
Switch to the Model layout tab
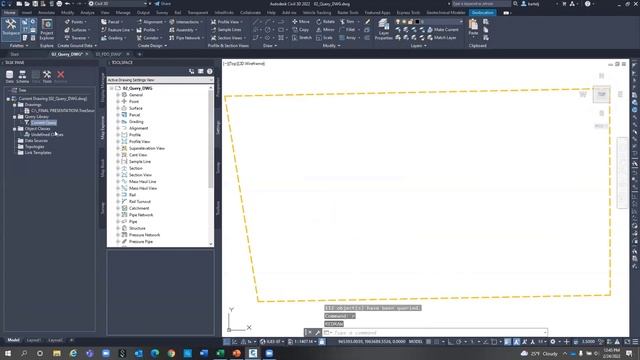13,340
